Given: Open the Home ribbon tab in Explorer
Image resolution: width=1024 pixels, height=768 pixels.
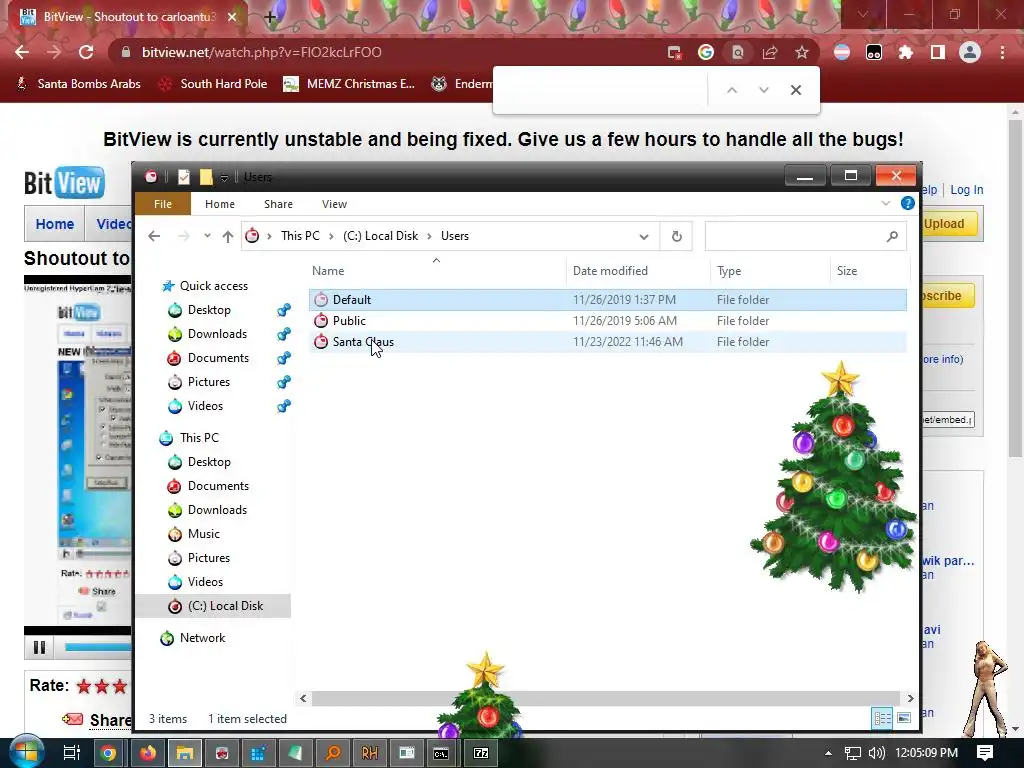Looking at the screenshot, I should tap(219, 204).
